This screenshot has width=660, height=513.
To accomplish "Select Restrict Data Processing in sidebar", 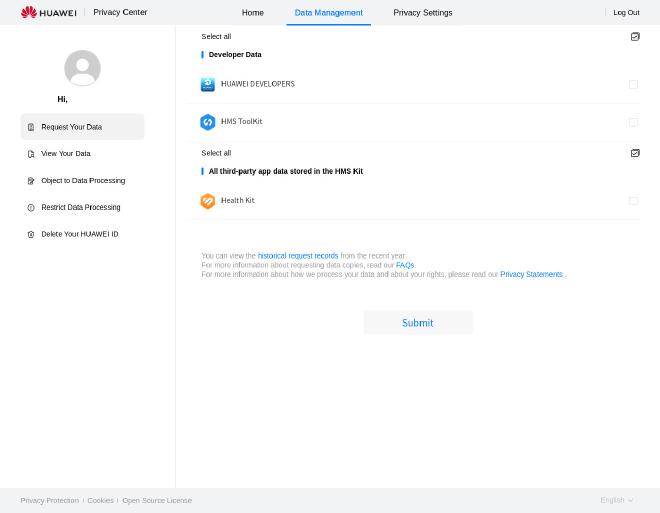I will pos(82,207).
